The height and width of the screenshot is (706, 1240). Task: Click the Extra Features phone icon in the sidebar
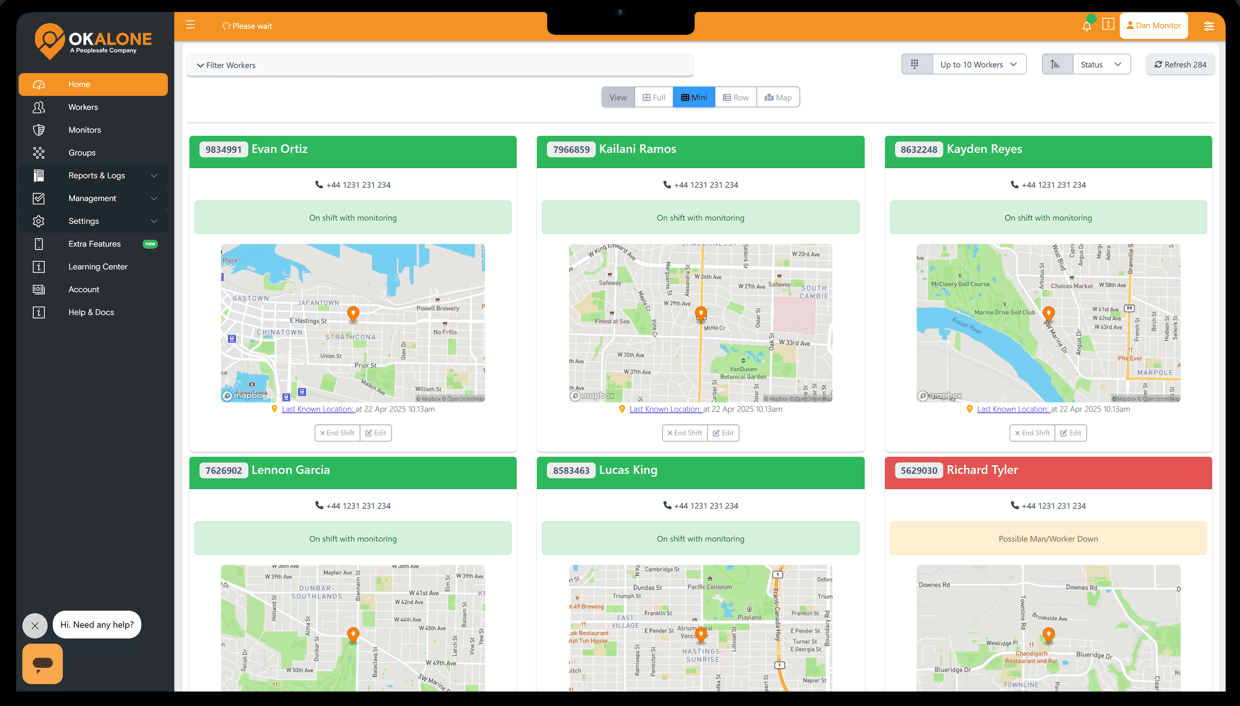click(39, 244)
